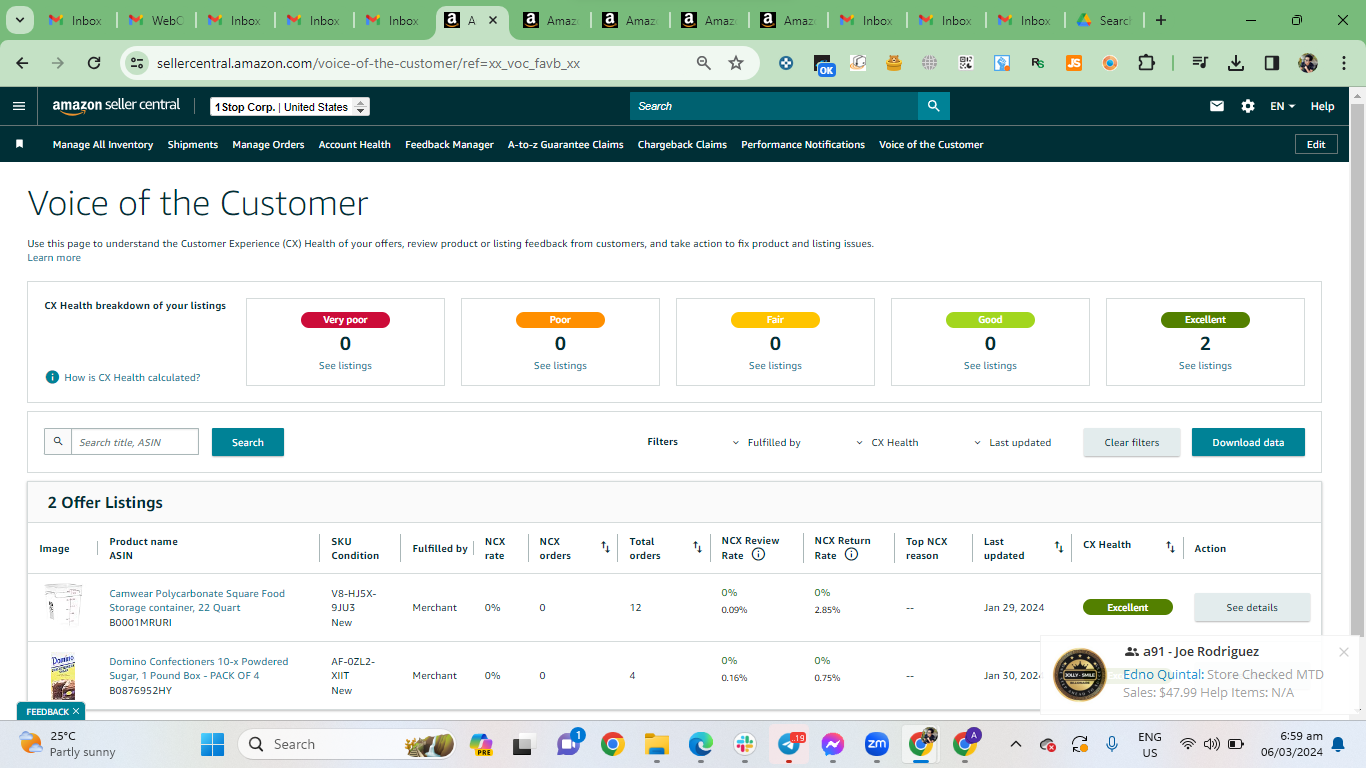Sort the table by NCX orders

click(x=605, y=547)
